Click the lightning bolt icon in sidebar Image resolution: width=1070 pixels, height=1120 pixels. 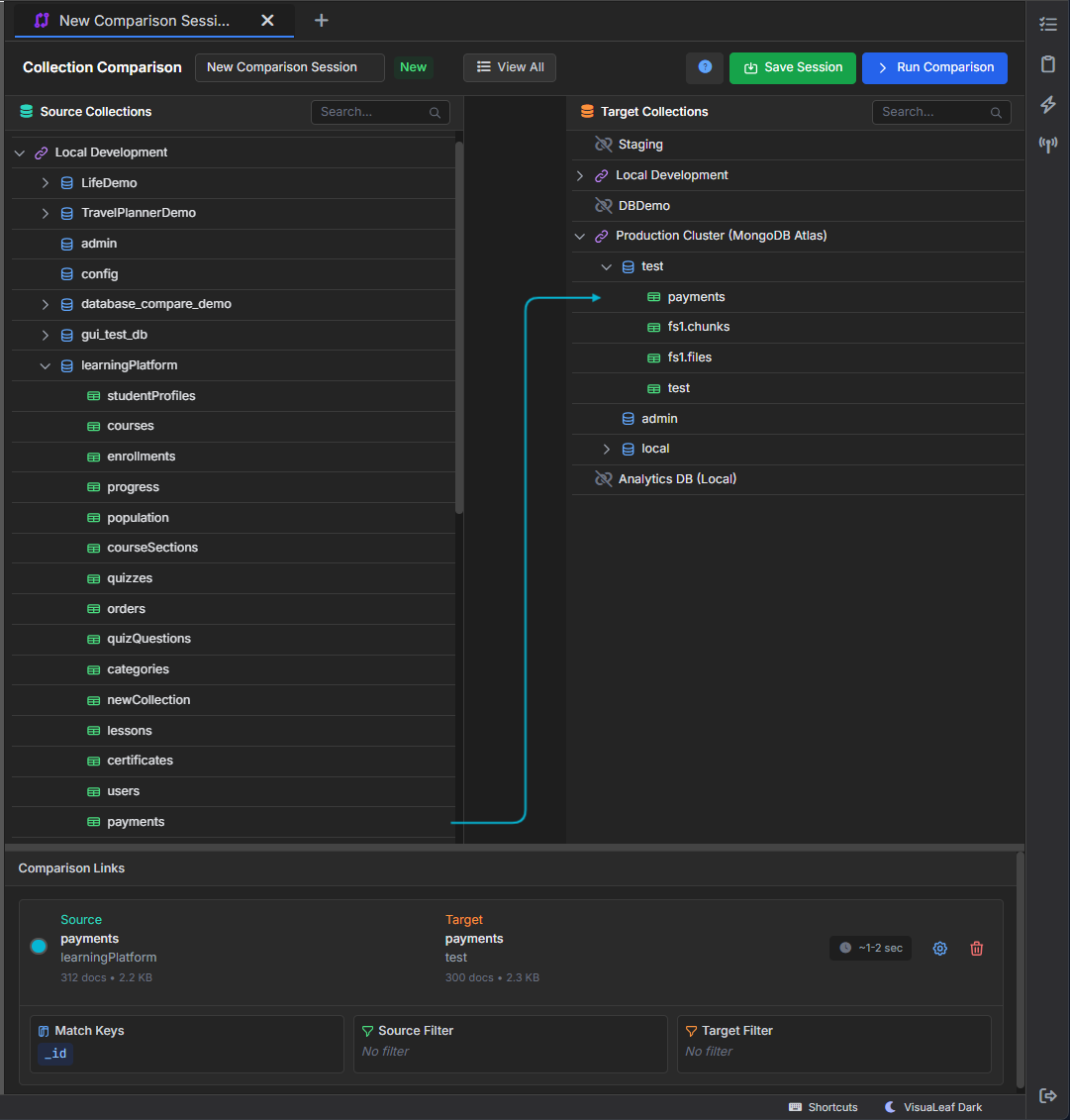point(1048,104)
